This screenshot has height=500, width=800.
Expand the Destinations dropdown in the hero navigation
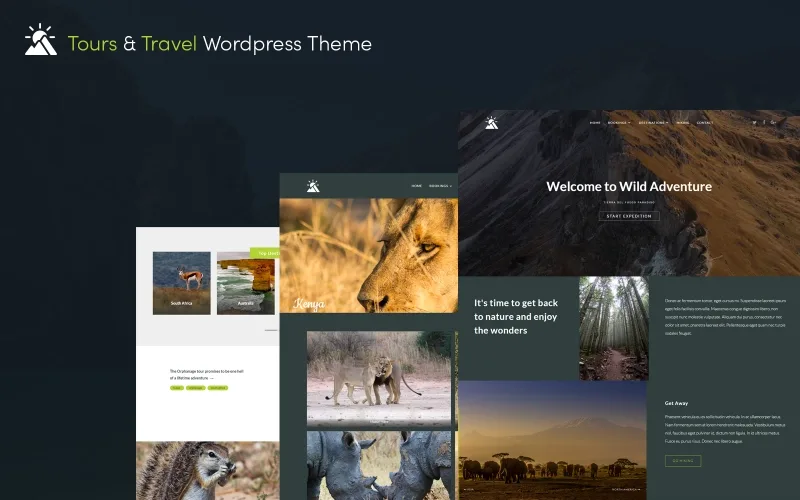coord(653,122)
